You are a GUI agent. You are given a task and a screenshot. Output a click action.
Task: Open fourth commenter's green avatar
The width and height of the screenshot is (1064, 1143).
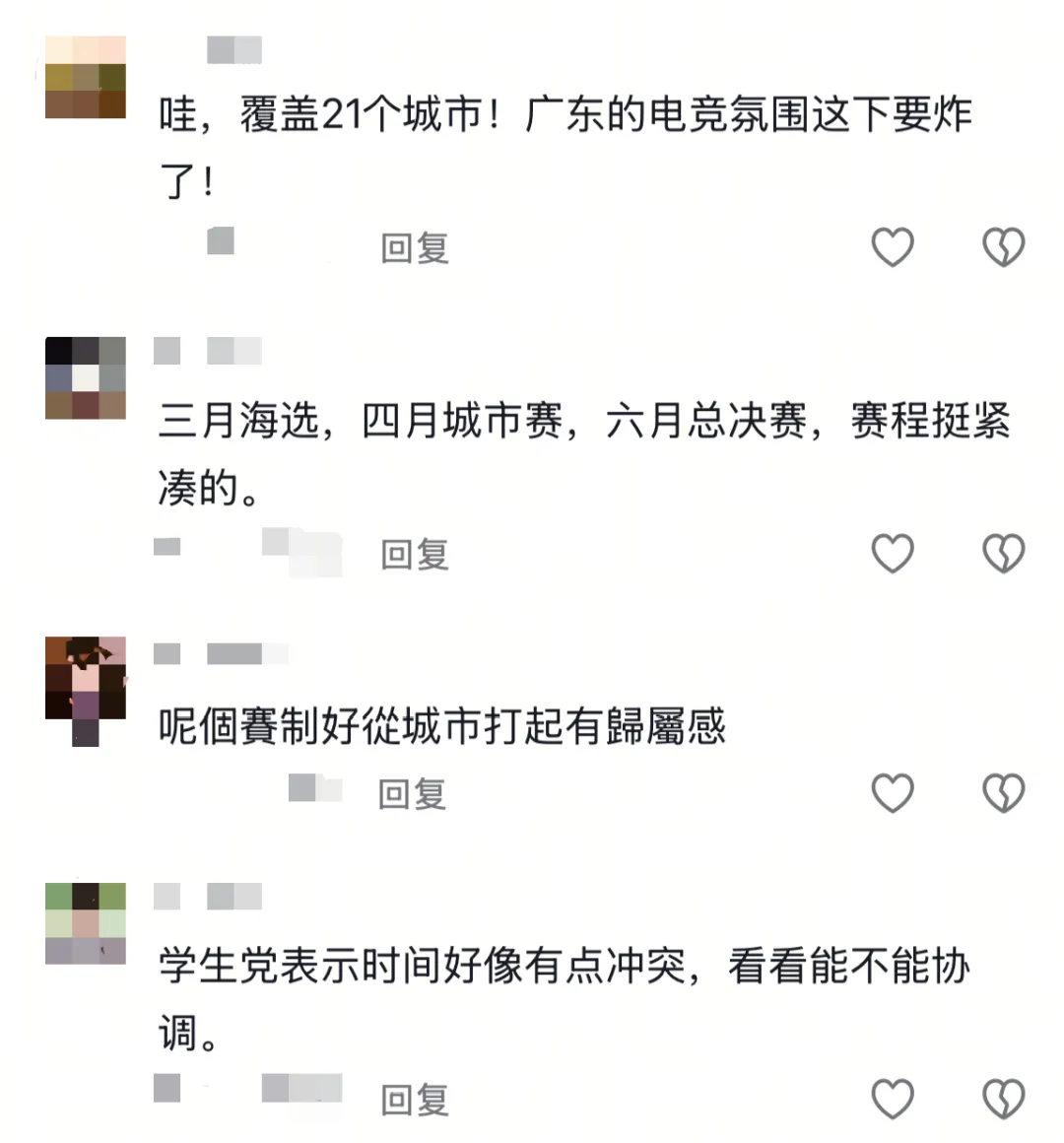[x=86, y=923]
